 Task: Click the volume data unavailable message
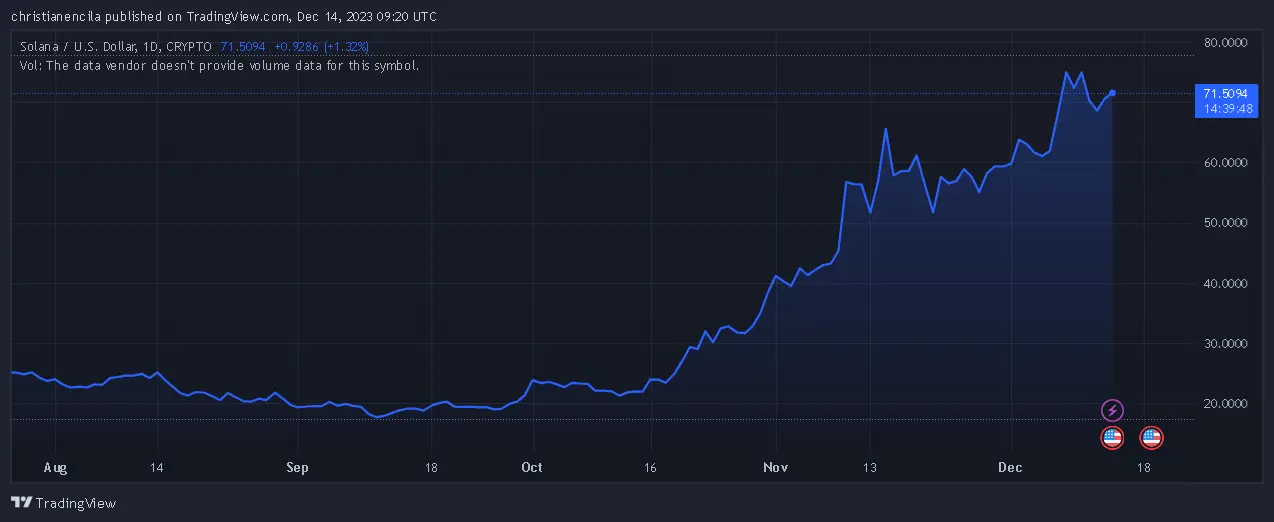(x=219, y=65)
